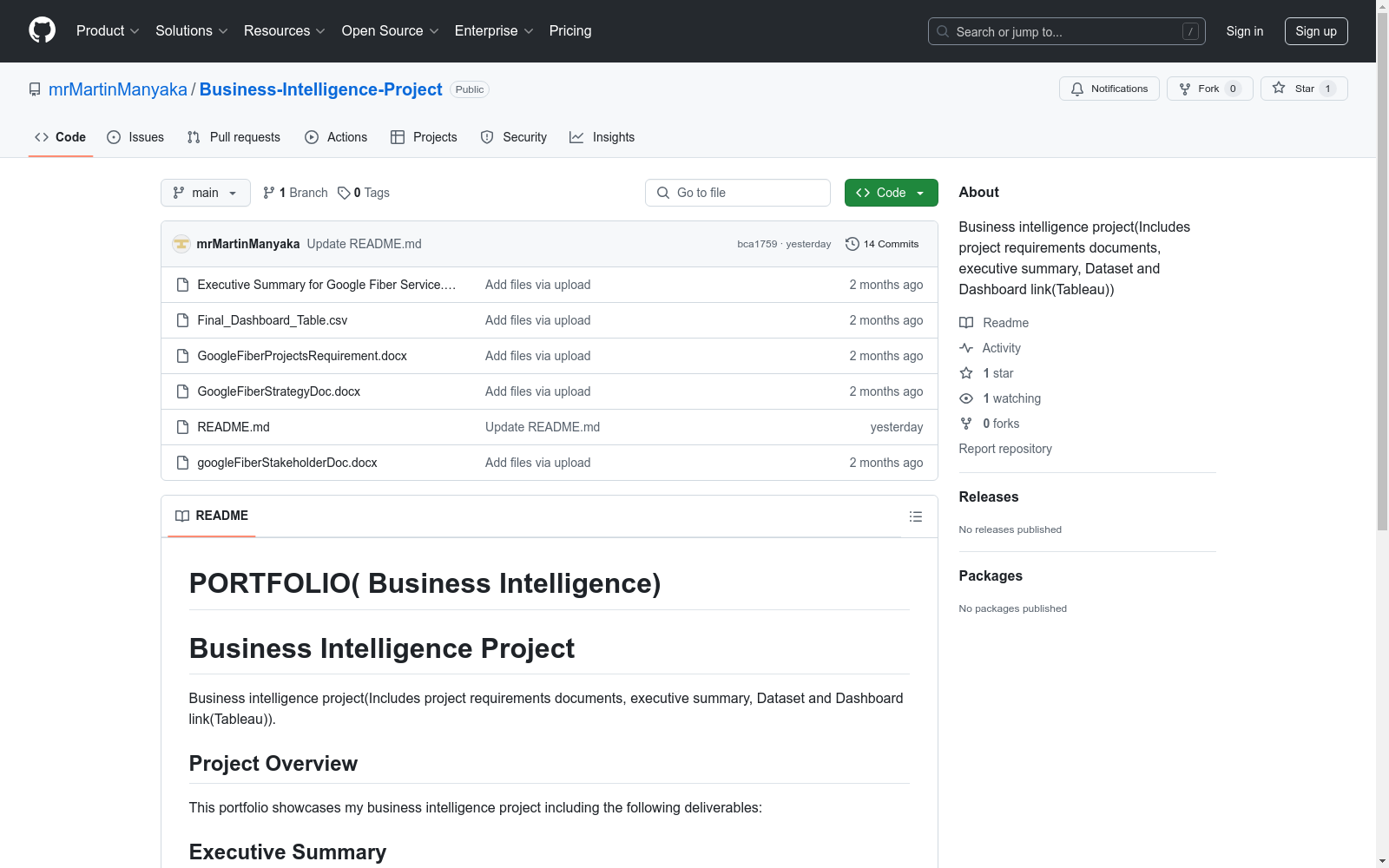The height and width of the screenshot is (868, 1389).
Task: Click the Report repository link
Action: click(x=1005, y=449)
